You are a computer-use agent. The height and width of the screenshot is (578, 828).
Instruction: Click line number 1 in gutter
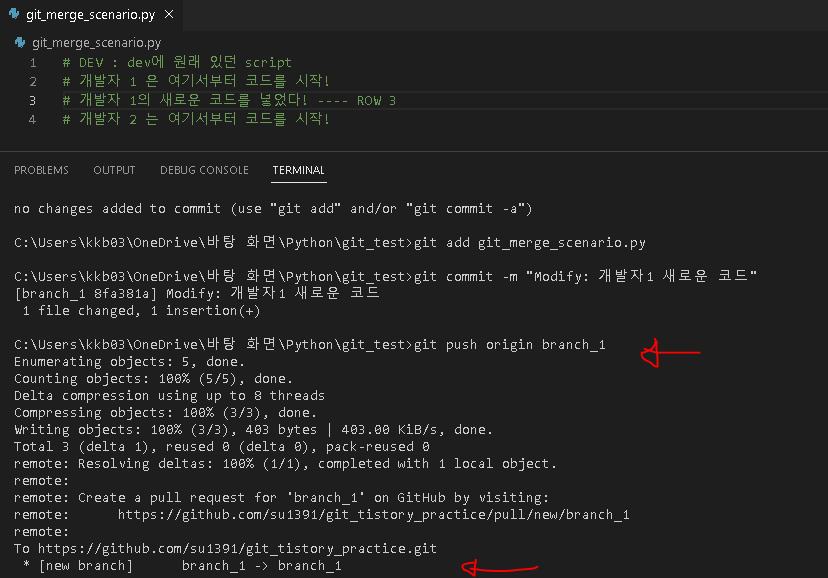point(33,63)
